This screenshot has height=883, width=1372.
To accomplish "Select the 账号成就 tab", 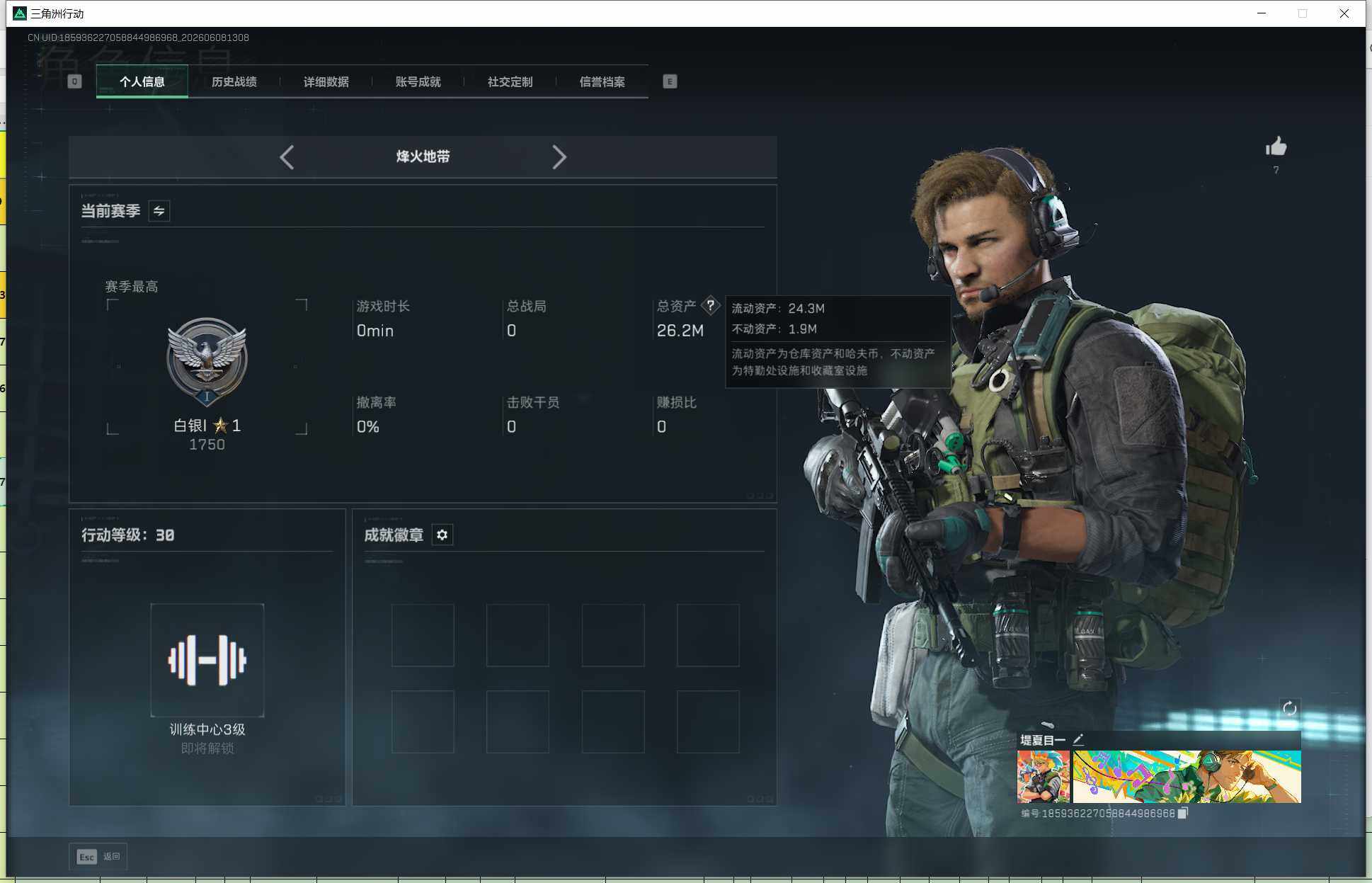I will pos(418,81).
